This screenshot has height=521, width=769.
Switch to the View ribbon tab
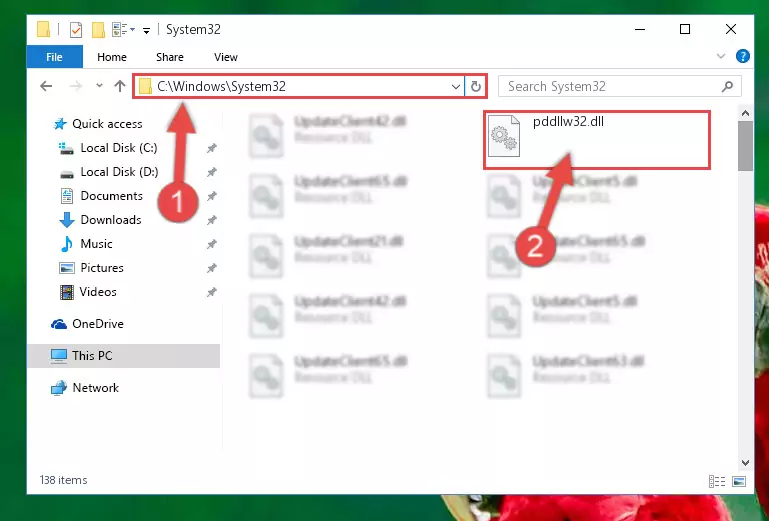(226, 57)
